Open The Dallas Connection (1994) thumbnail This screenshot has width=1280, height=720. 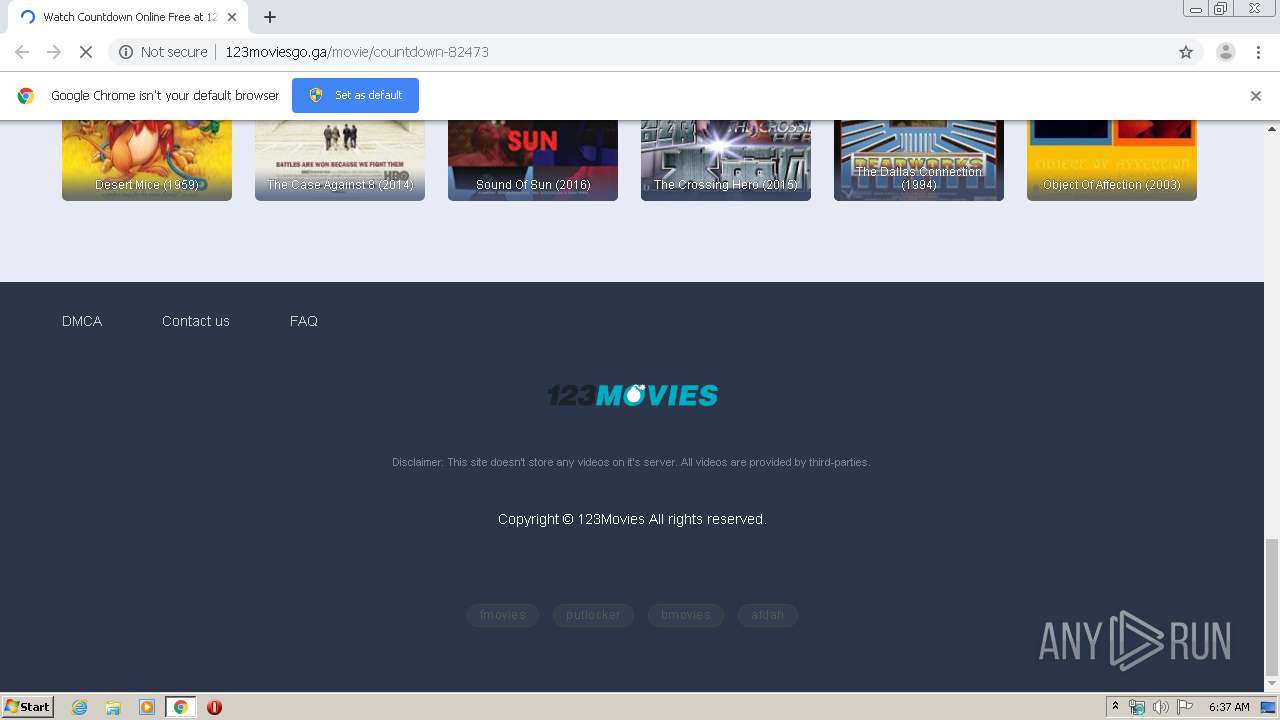pos(919,160)
